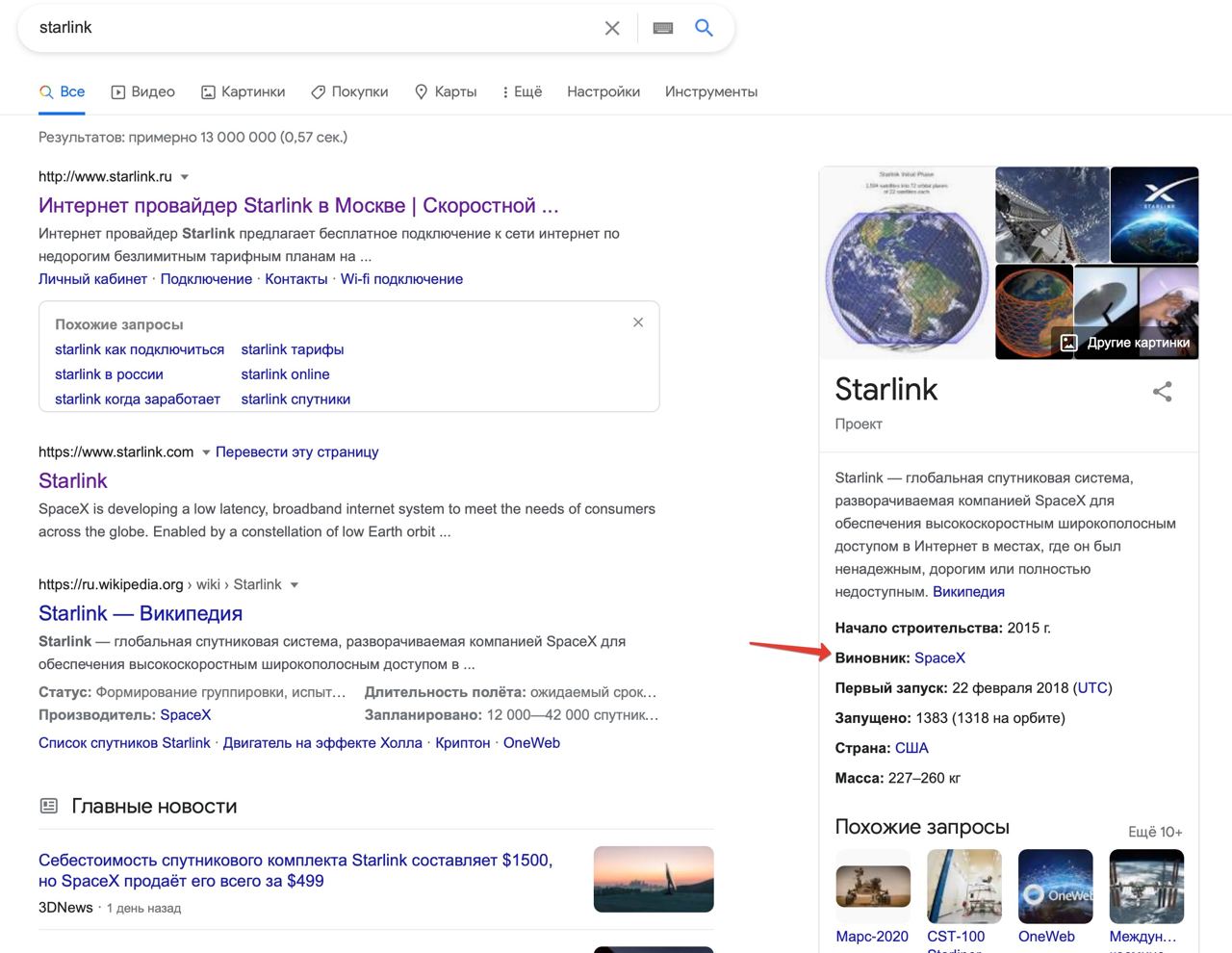This screenshot has height=953, width=1232.
Task: Open the on-screen keyboard icon
Action: 663,28
